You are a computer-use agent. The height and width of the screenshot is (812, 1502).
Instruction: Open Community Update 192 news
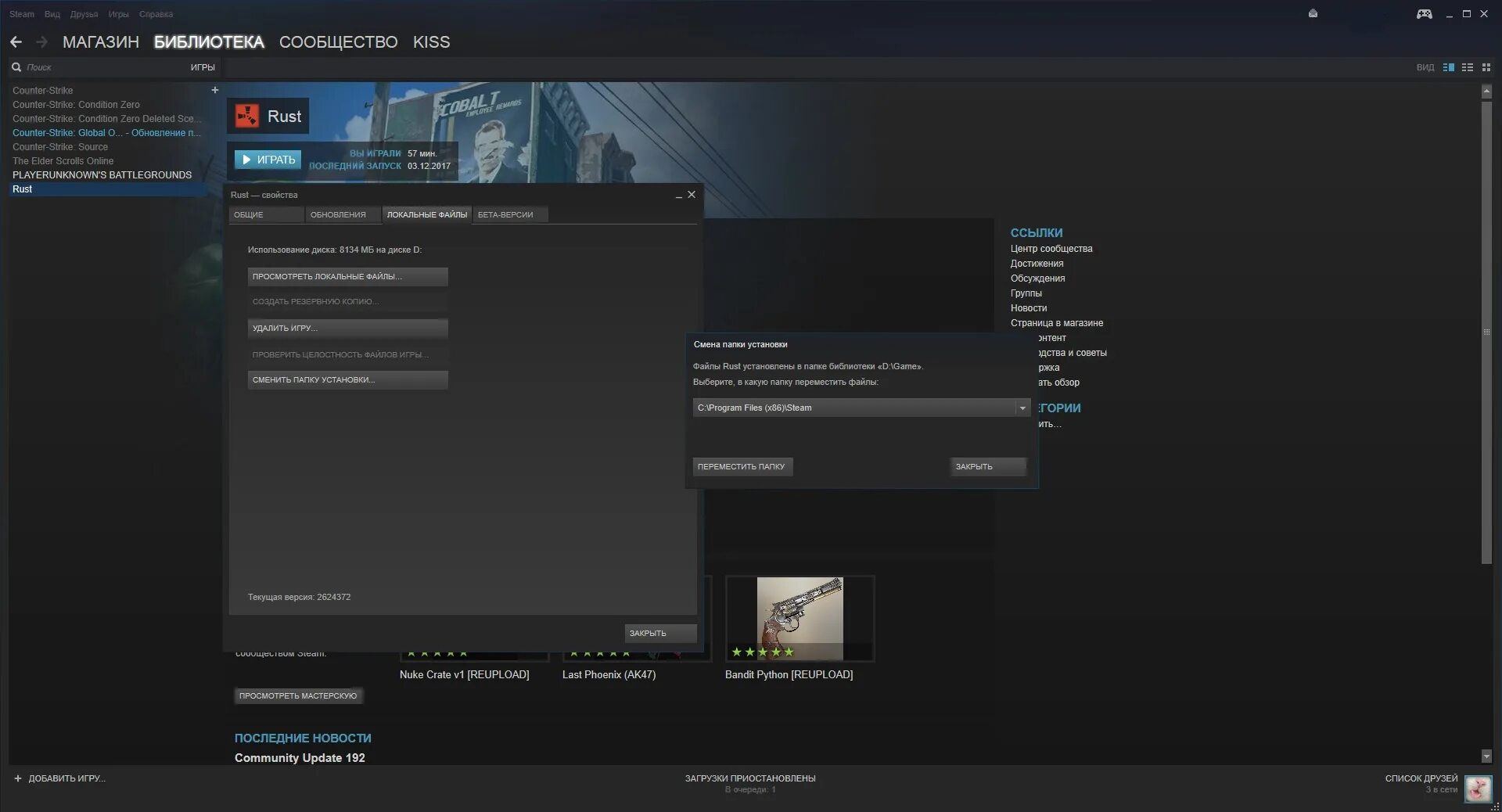pyautogui.click(x=300, y=758)
